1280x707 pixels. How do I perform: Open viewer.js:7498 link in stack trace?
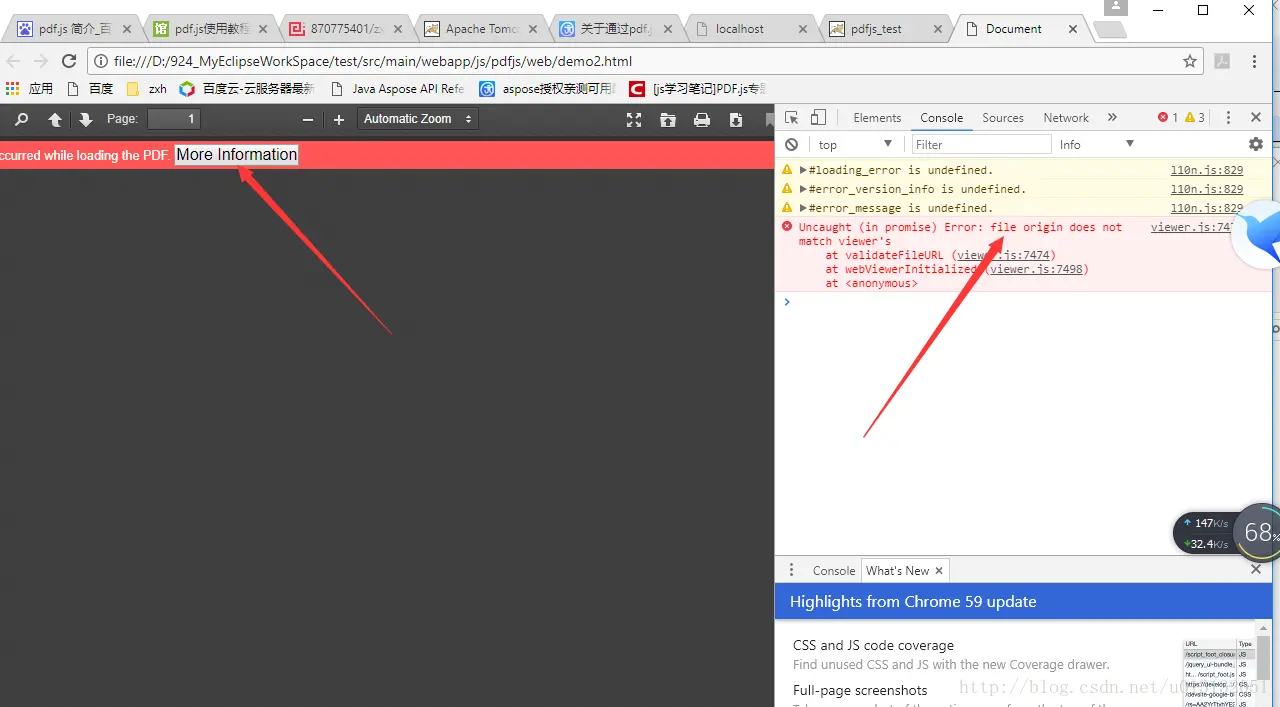pyautogui.click(x=1036, y=269)
